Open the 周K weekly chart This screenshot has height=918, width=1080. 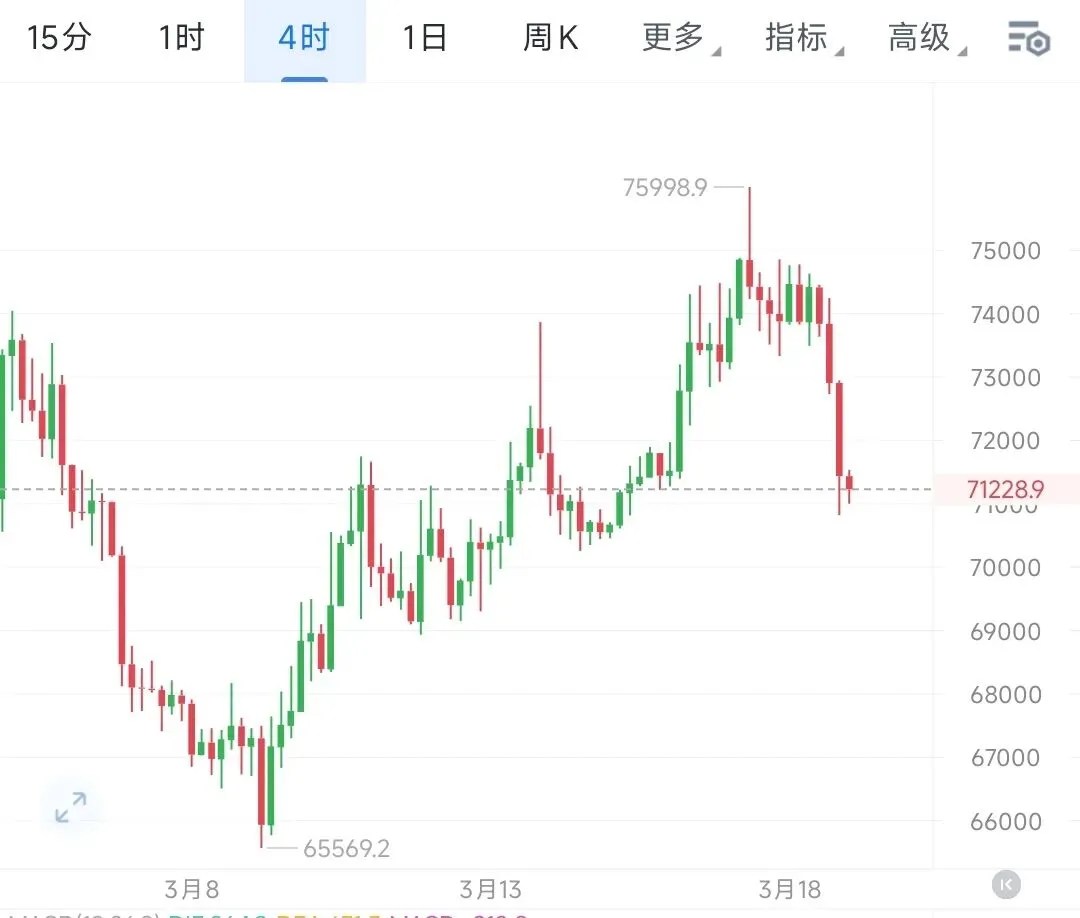point(550,37)
